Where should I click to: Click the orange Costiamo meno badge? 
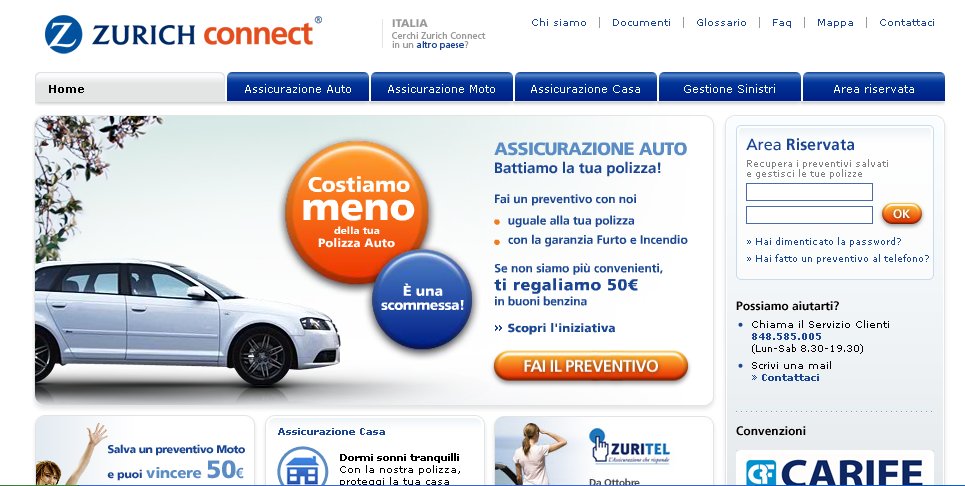(356, 212)
